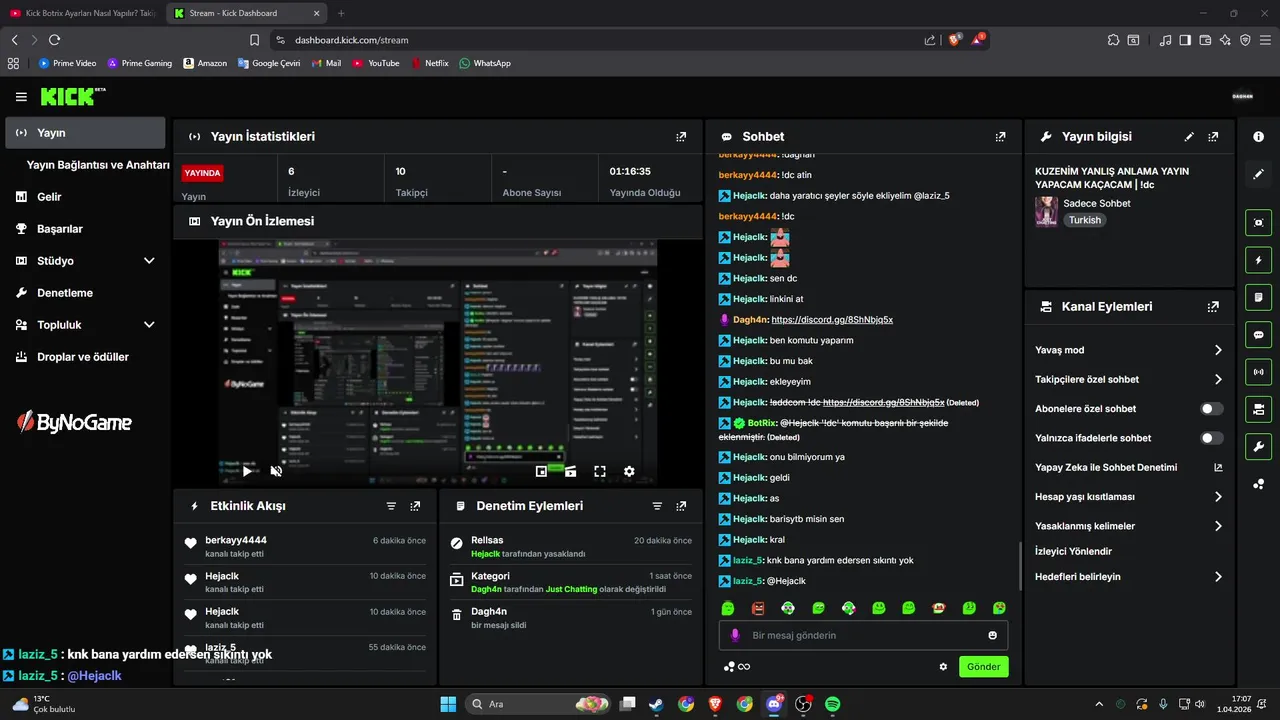Open the hamburger menu beside the Kick logo

21,97
